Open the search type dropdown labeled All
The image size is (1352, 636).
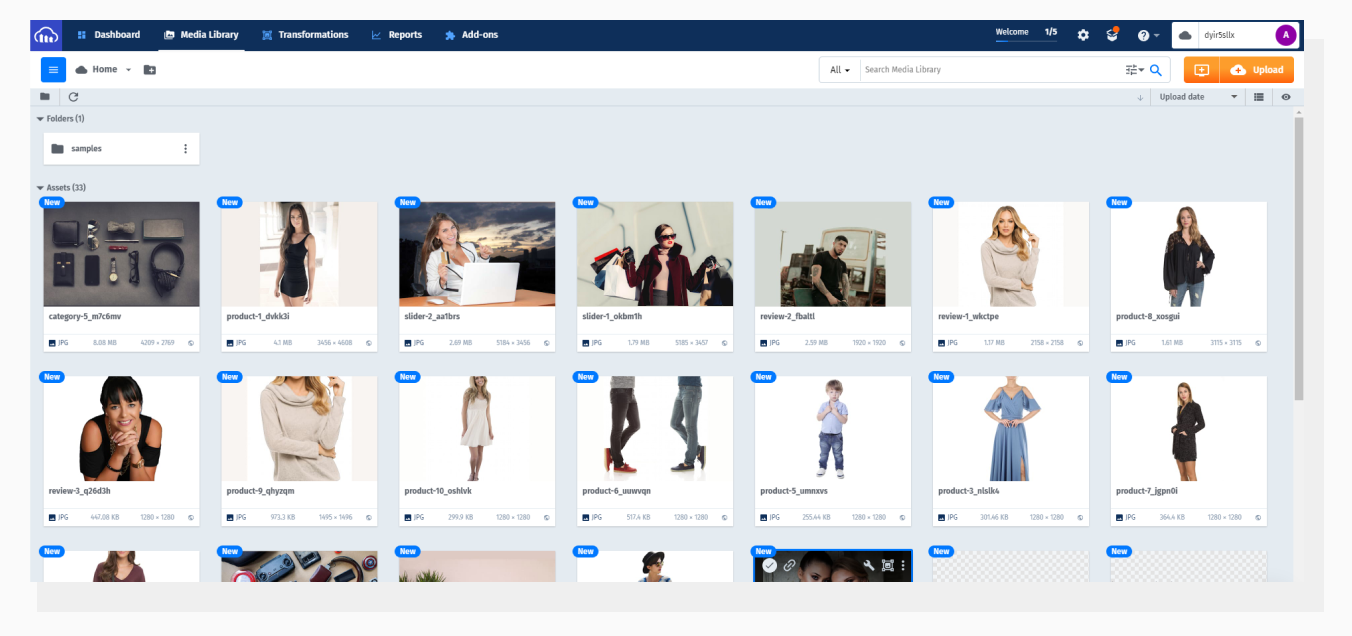pos(839,70)
